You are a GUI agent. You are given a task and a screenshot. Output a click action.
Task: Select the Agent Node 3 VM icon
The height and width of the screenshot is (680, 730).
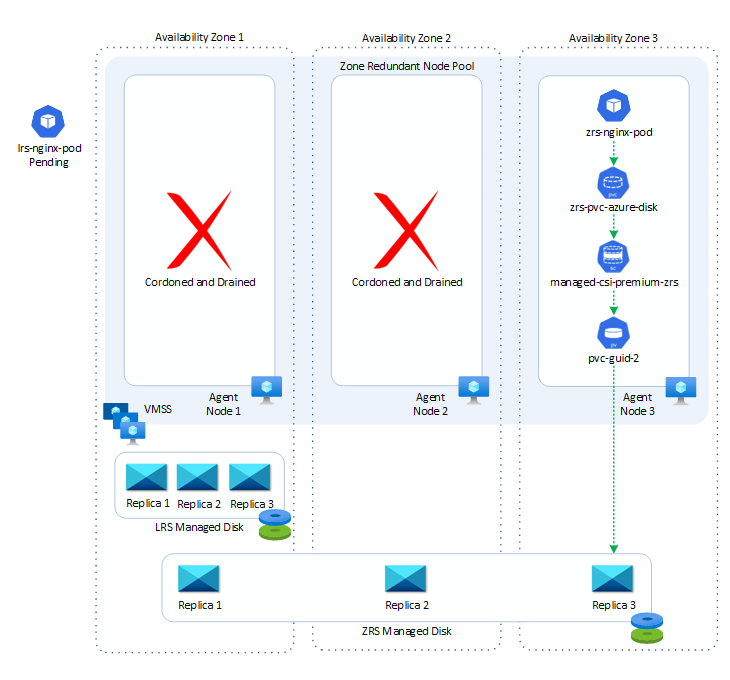coord(681,390)
